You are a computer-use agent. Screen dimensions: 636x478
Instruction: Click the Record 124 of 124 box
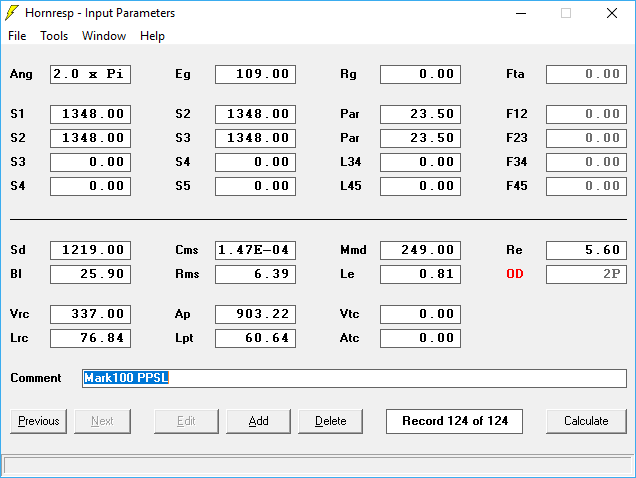pyautogui.click(x=455, y=421)
